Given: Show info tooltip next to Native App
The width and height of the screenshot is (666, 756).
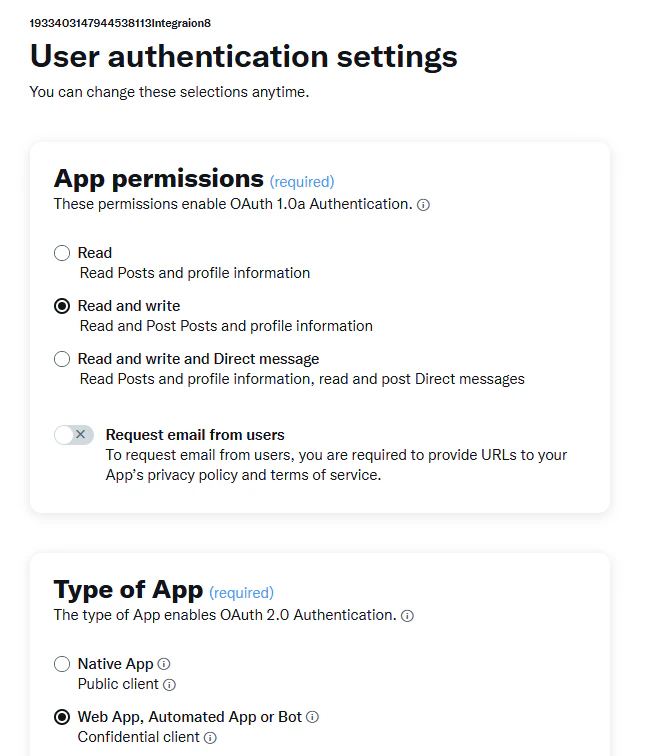Looking at the screenshot, I should tap(164, 664).
